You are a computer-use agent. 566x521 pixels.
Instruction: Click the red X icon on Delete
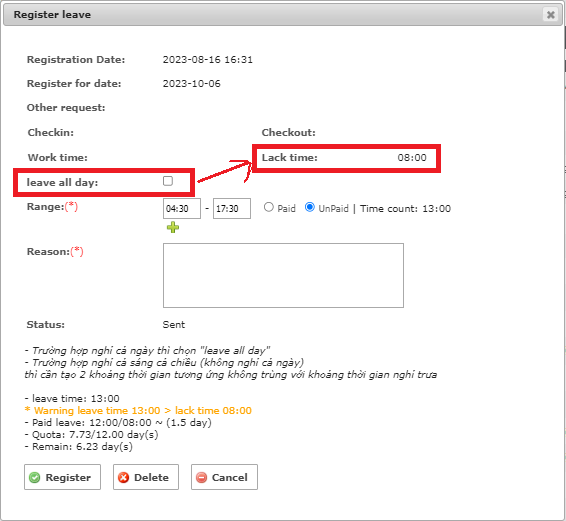(x=123, y=477)
